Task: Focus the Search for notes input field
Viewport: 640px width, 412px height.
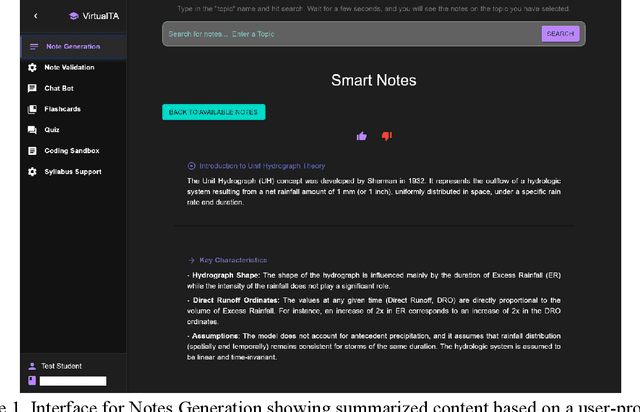Action: pos(350,34)
